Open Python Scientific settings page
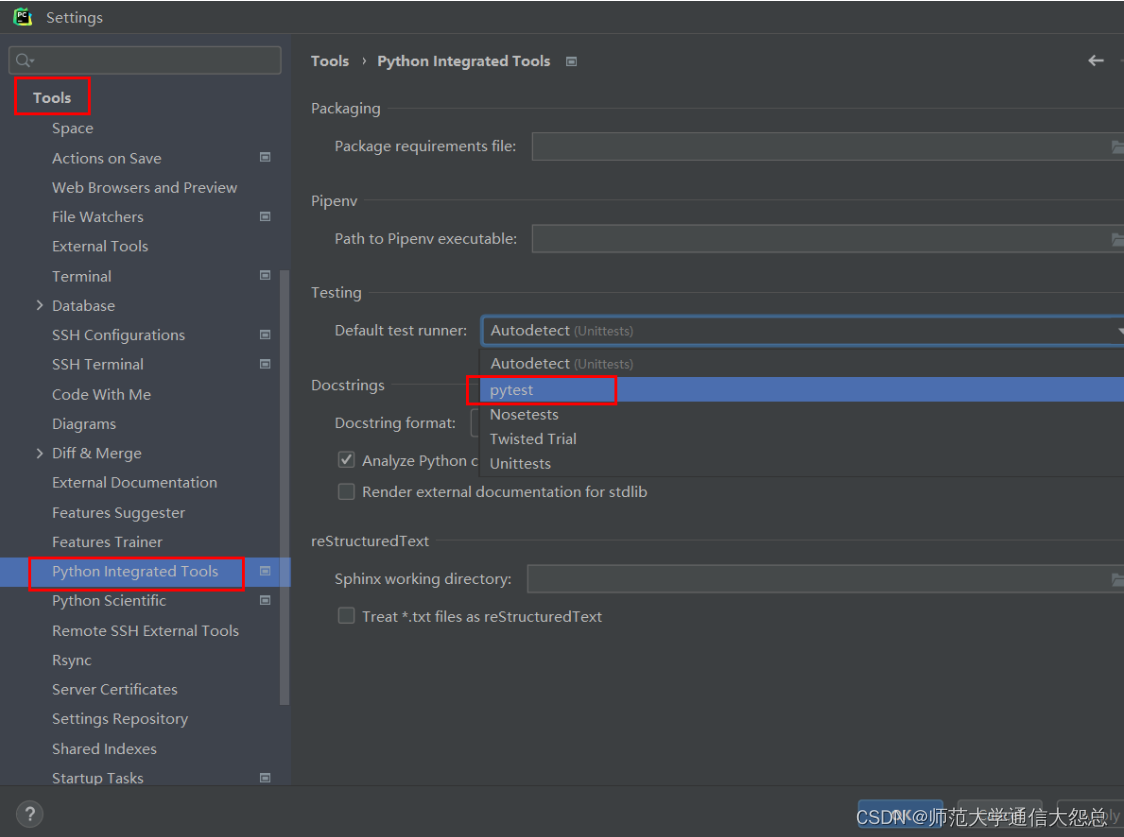 point(109,601)
